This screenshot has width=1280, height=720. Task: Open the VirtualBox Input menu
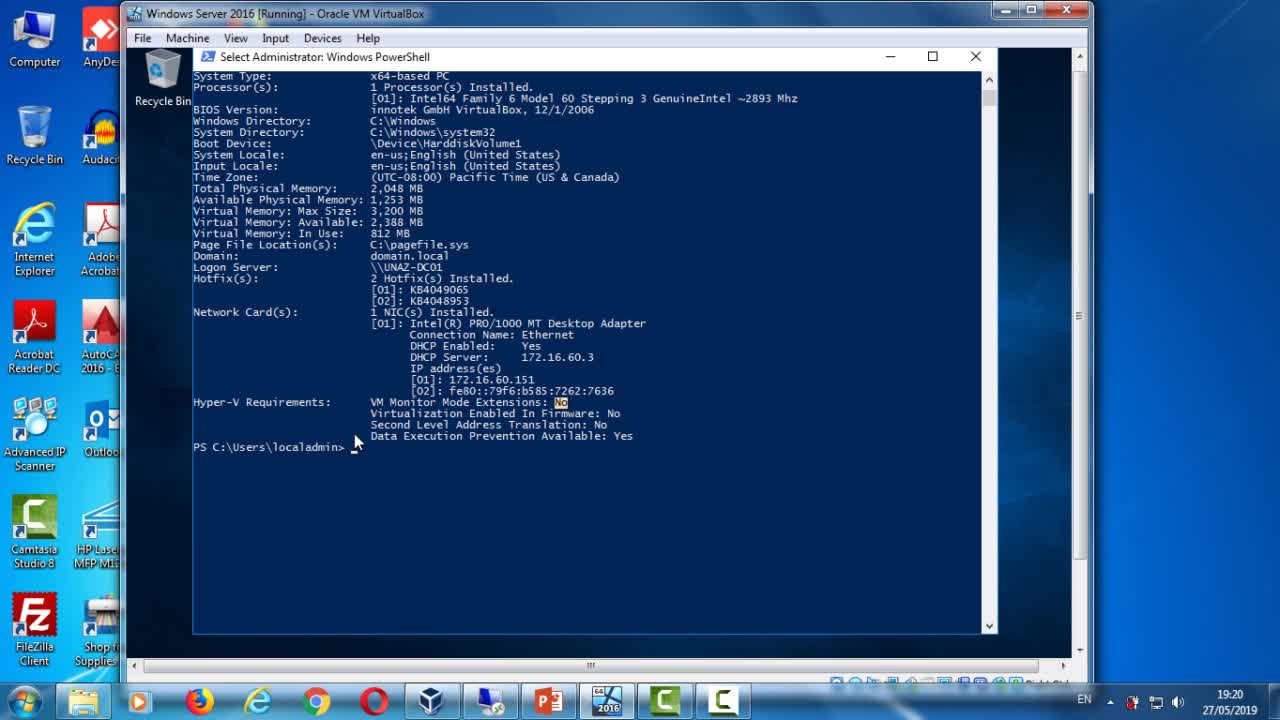pyautogui.click(x=275, y=38)
